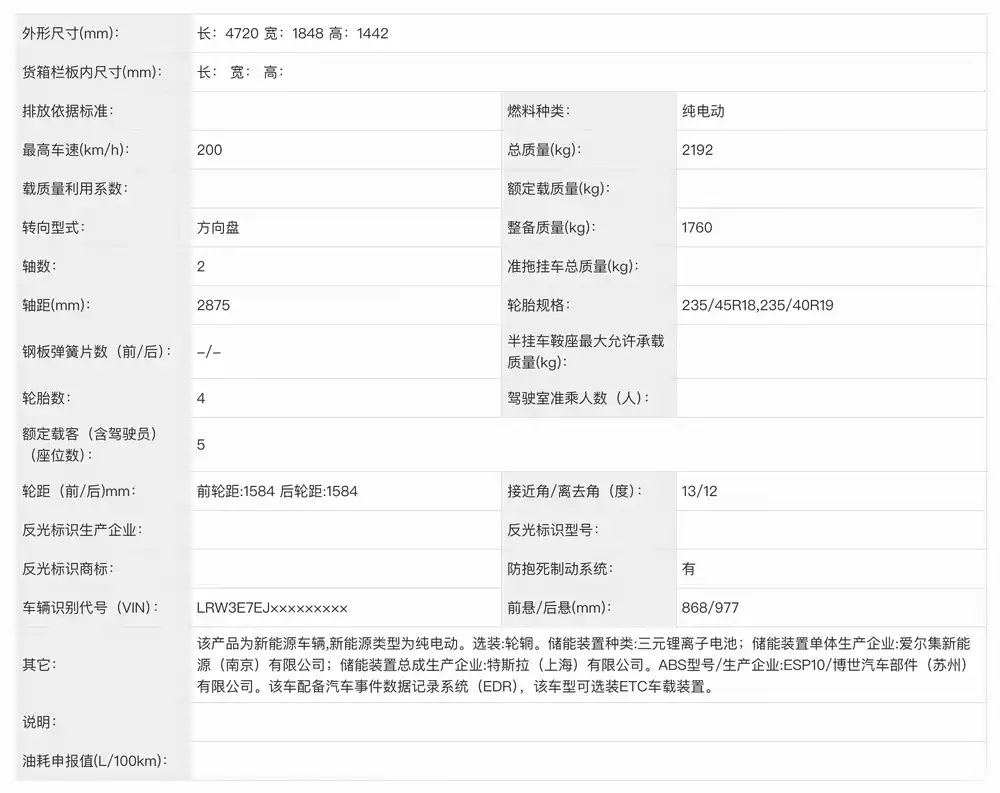Click the label 排放依据标准:

(68, 111)
